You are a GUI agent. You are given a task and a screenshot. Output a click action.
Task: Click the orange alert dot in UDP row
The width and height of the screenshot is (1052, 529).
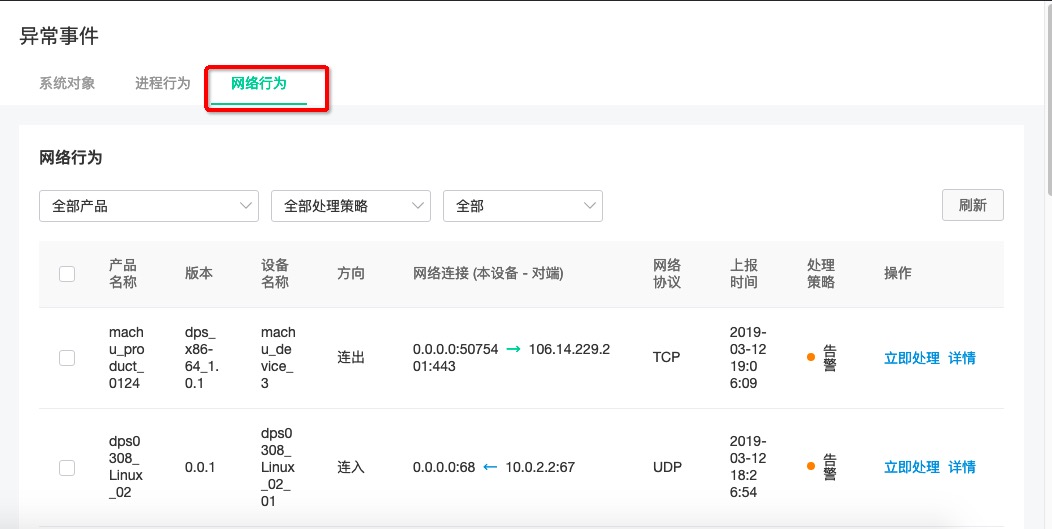click(810, 466)
